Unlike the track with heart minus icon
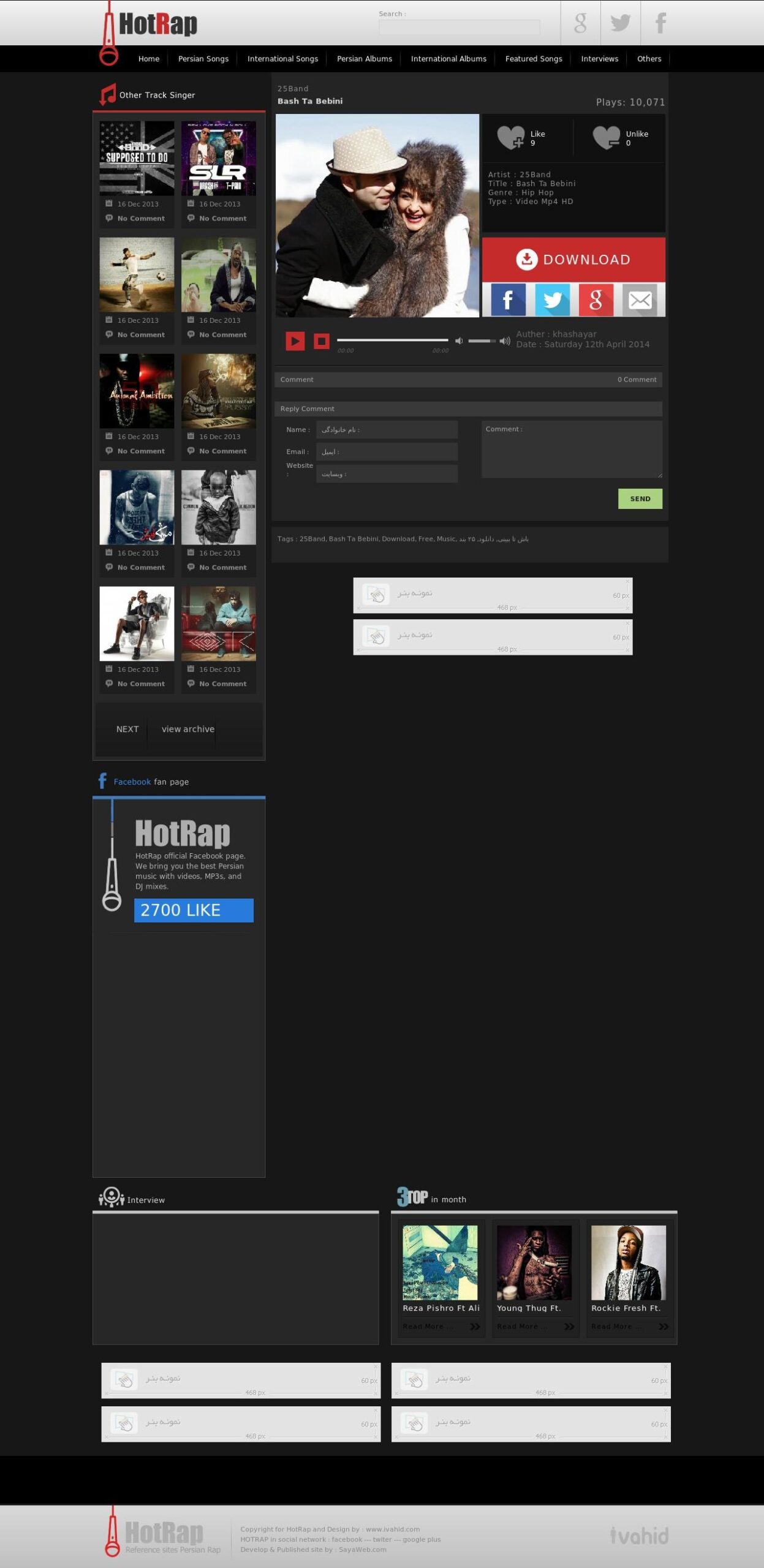The width and height of the screenshot is (764, 1568). [606, 137]
